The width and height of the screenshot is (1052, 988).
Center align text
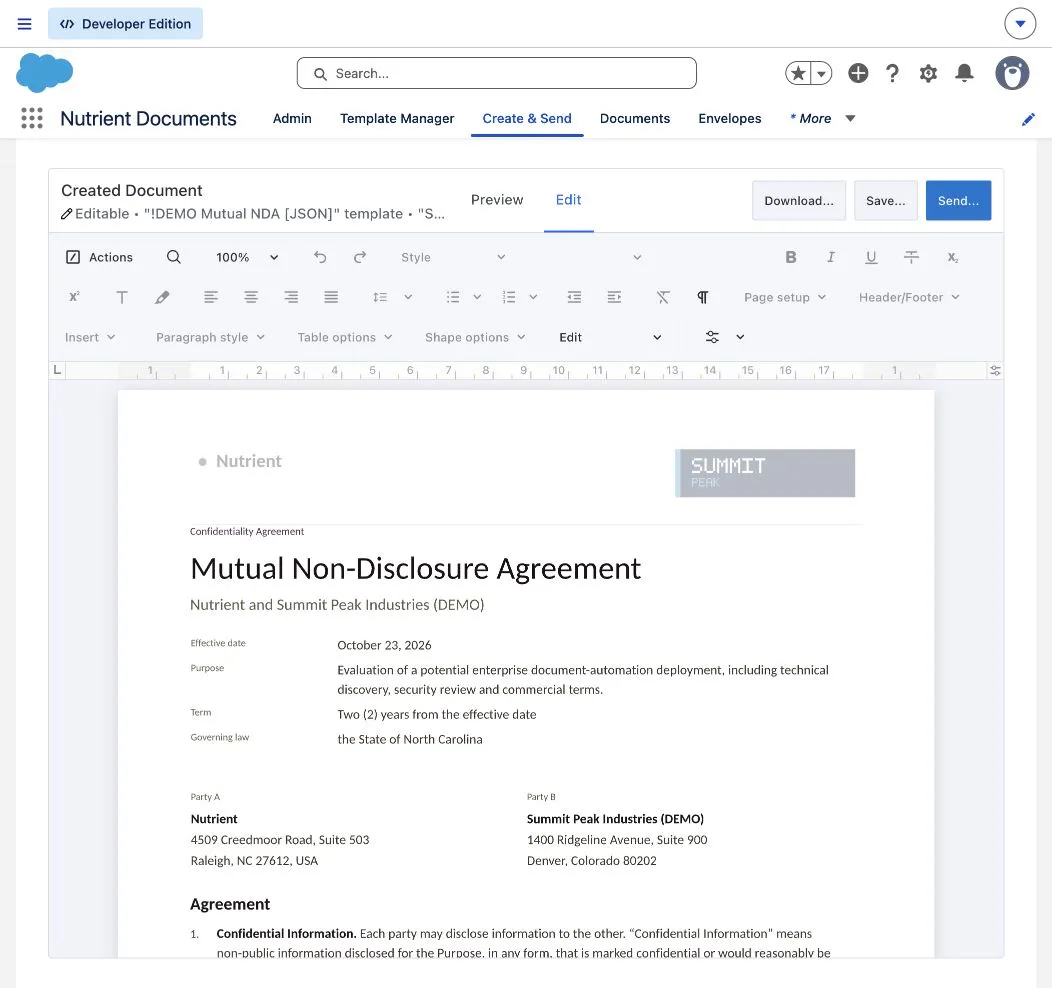point(251,297)
